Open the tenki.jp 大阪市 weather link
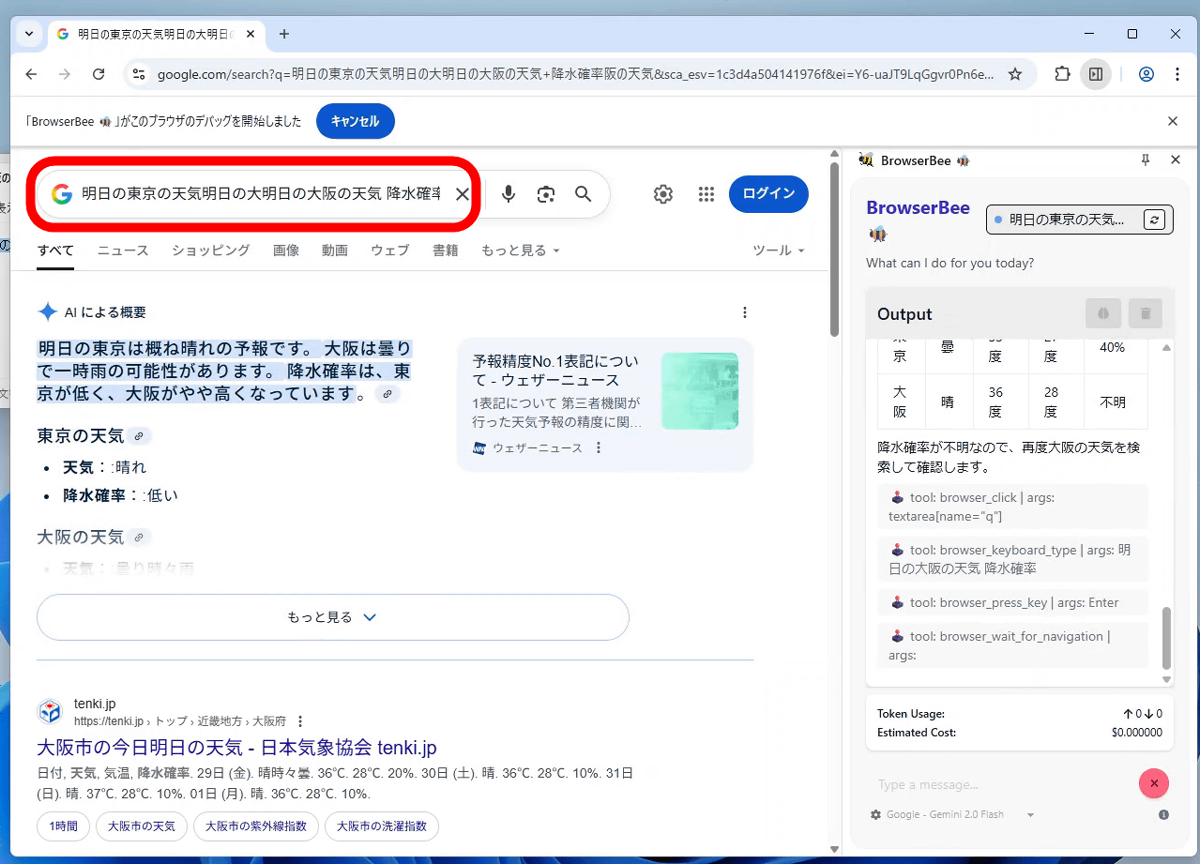Screen dimensions: 1200x864 point(237,747)
